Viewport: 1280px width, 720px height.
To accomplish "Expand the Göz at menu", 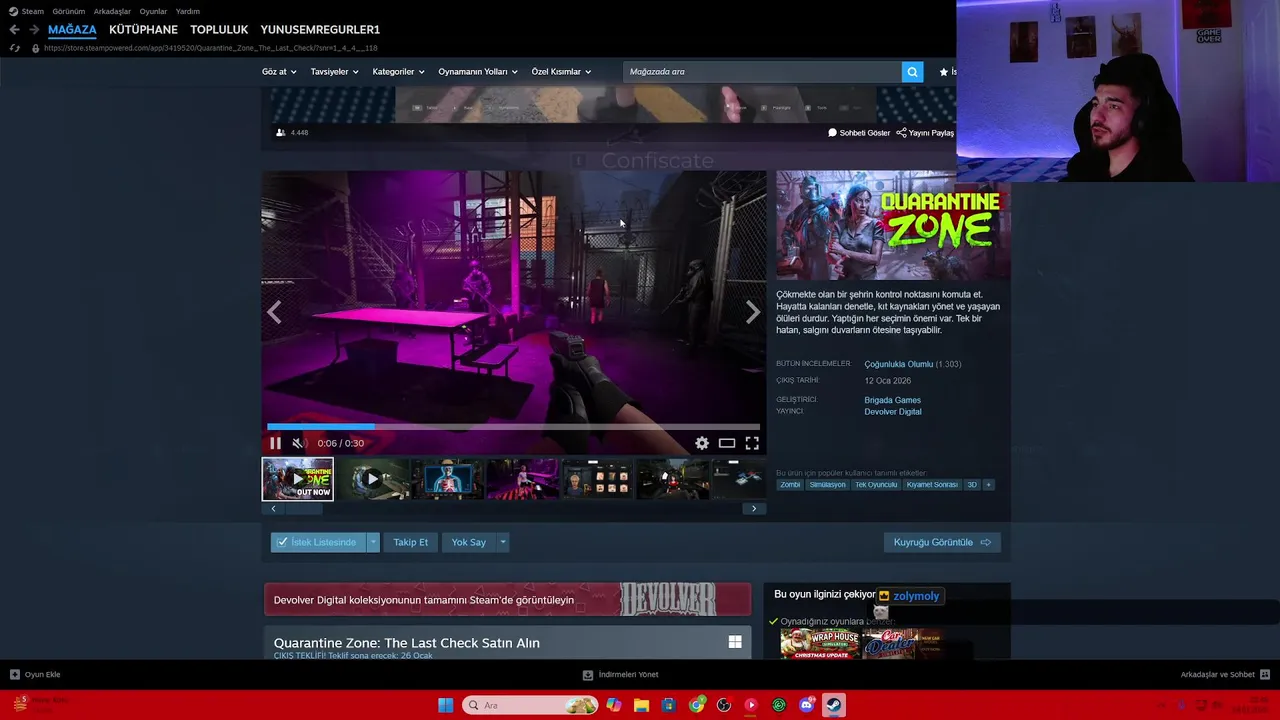I will (279, 72).
